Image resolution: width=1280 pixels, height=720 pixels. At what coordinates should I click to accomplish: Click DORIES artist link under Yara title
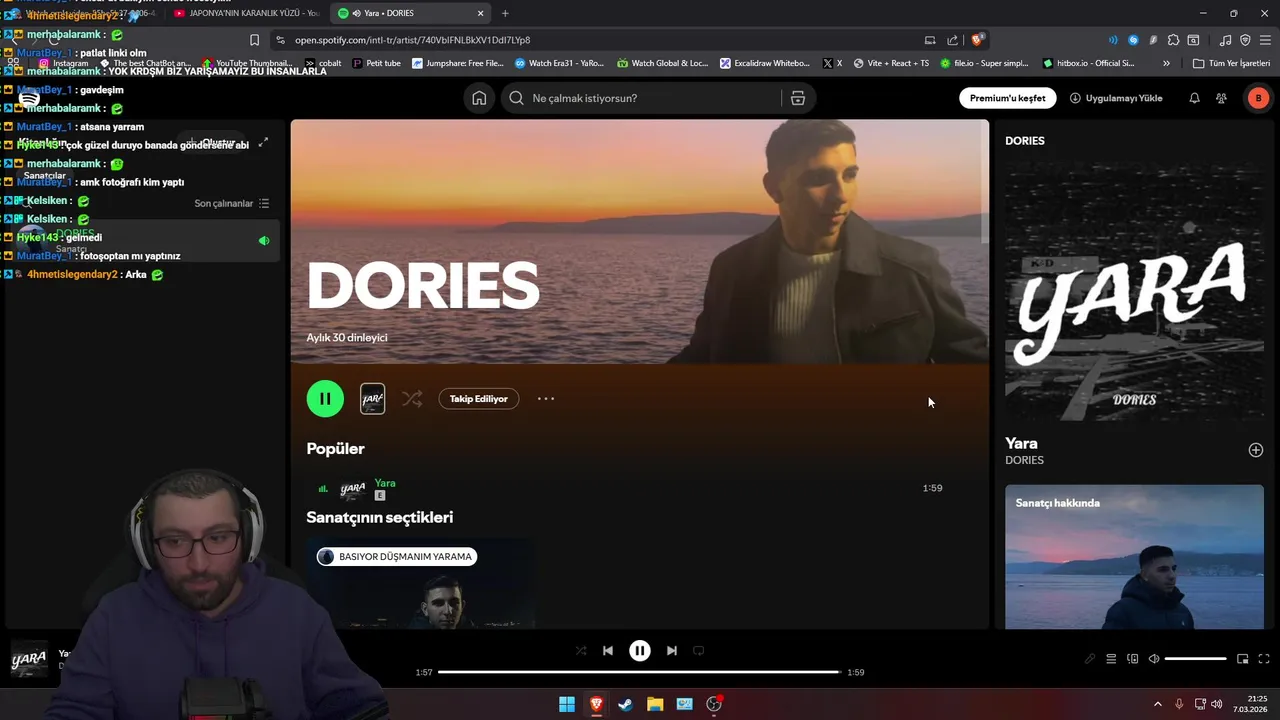[1024, 460]
